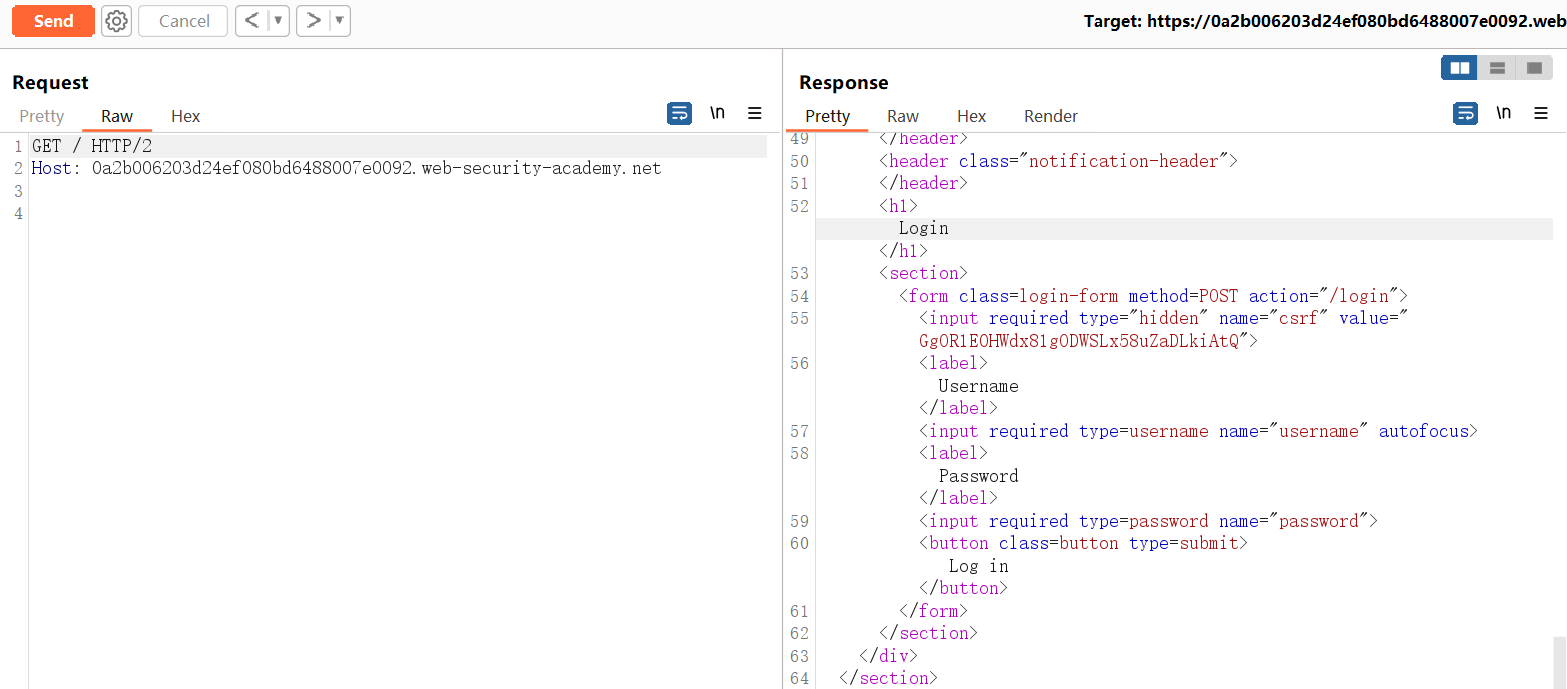Viewport: 1567px width, 689px height.
Task: Toggle non-printable characters (\n) in the Request panel
Action: (x=717, y=114)
